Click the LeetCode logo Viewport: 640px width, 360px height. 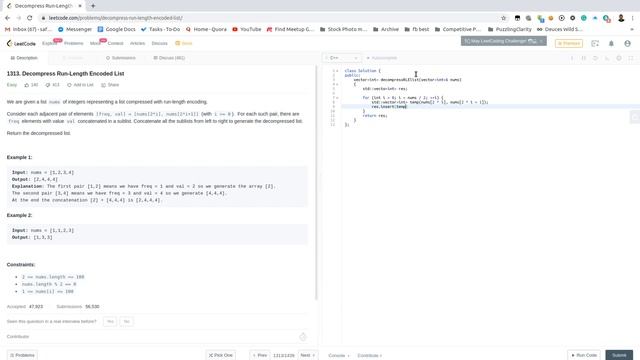pyautogui.click(x=21, y=43)
